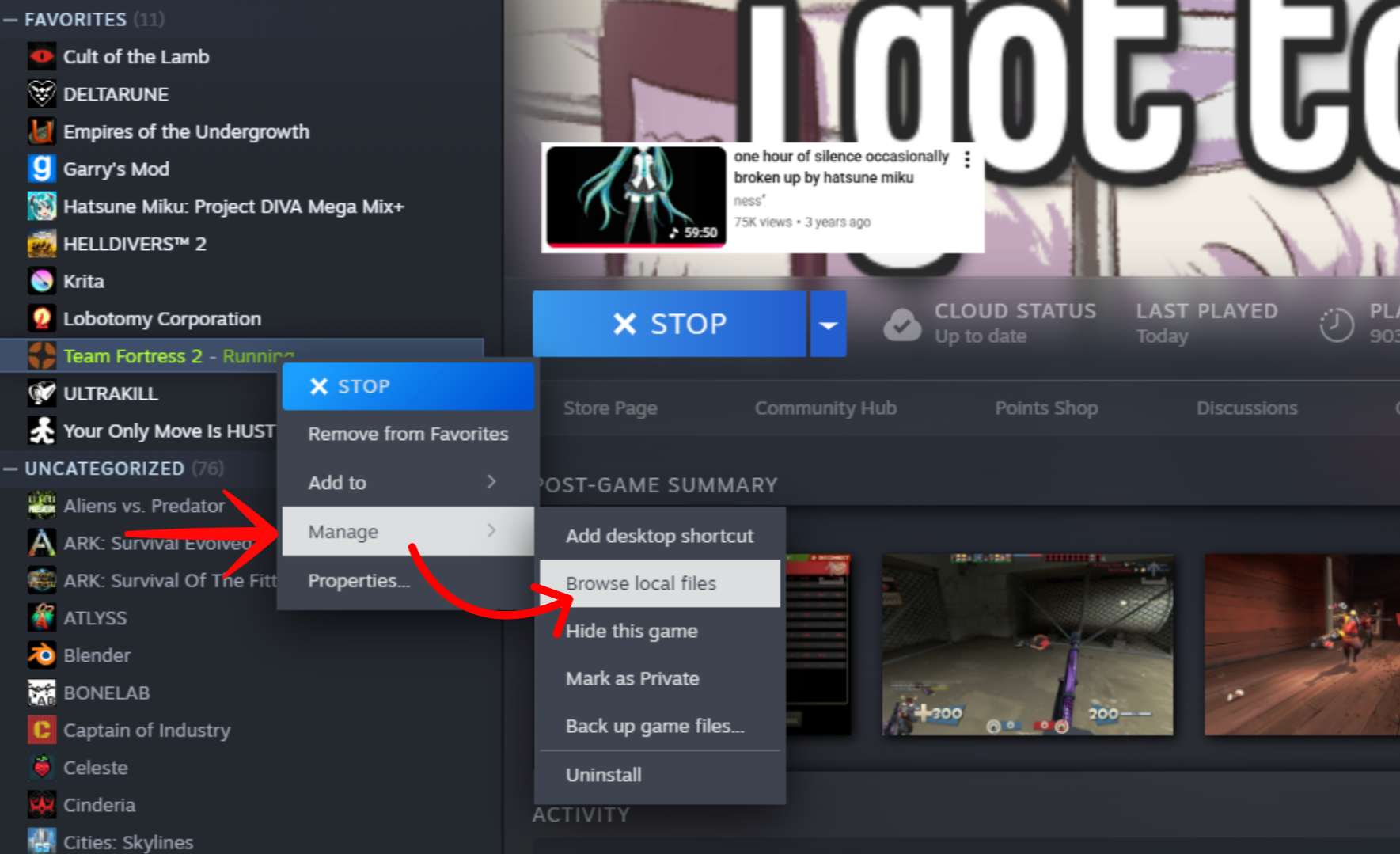Click the Krita app icon

[x=42, y=281]
